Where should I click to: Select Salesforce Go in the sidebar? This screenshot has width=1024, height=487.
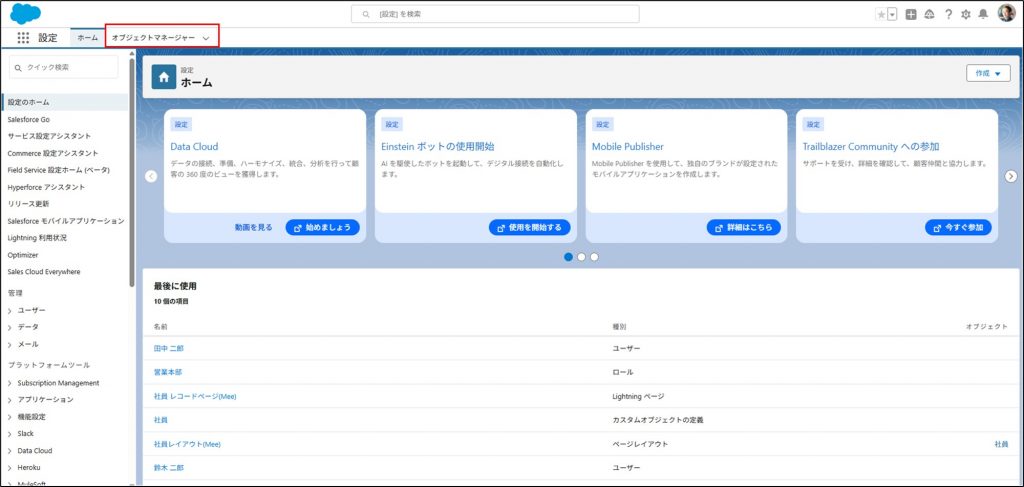coord(28,119)
